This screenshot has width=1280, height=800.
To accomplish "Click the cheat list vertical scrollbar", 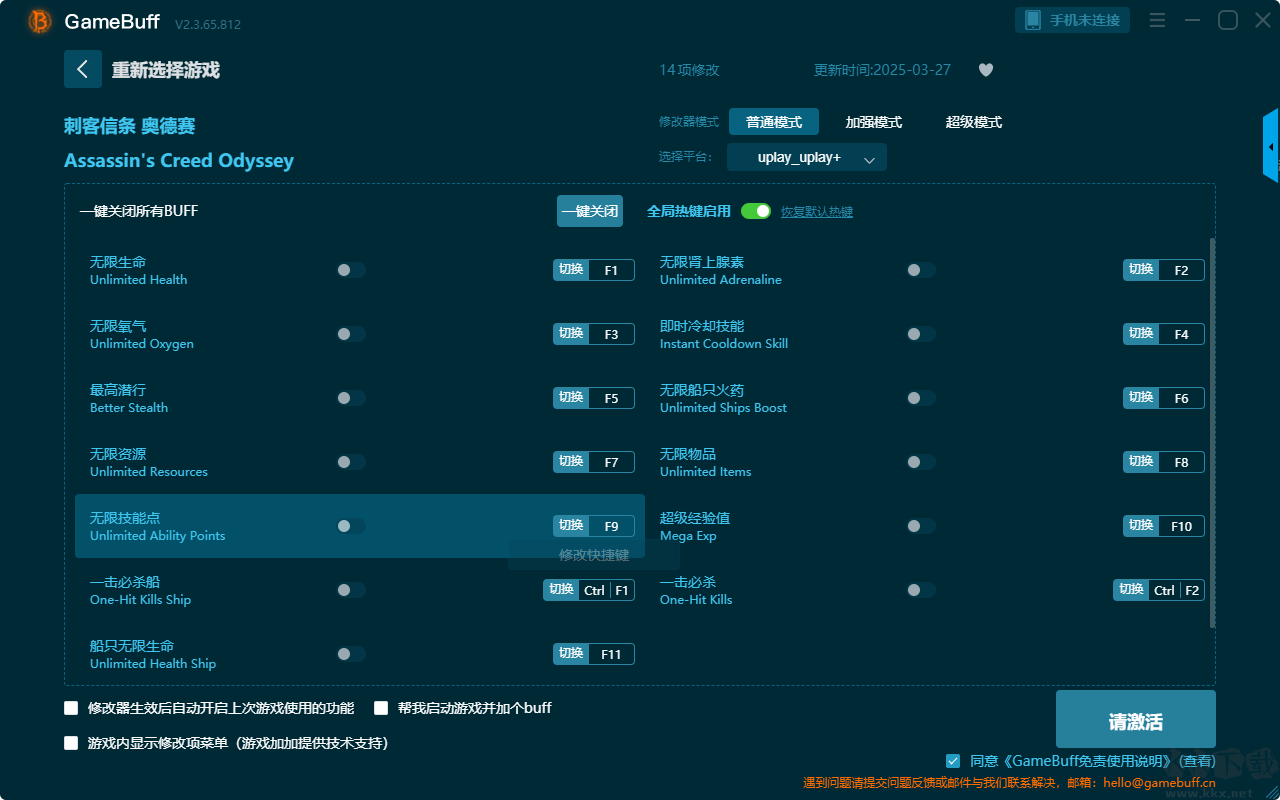I will pyautogui.click(x=1213, y=433).
